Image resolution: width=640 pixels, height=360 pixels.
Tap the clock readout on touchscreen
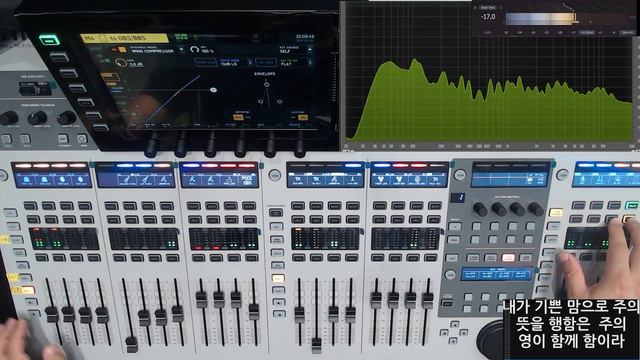coord(305,37)
